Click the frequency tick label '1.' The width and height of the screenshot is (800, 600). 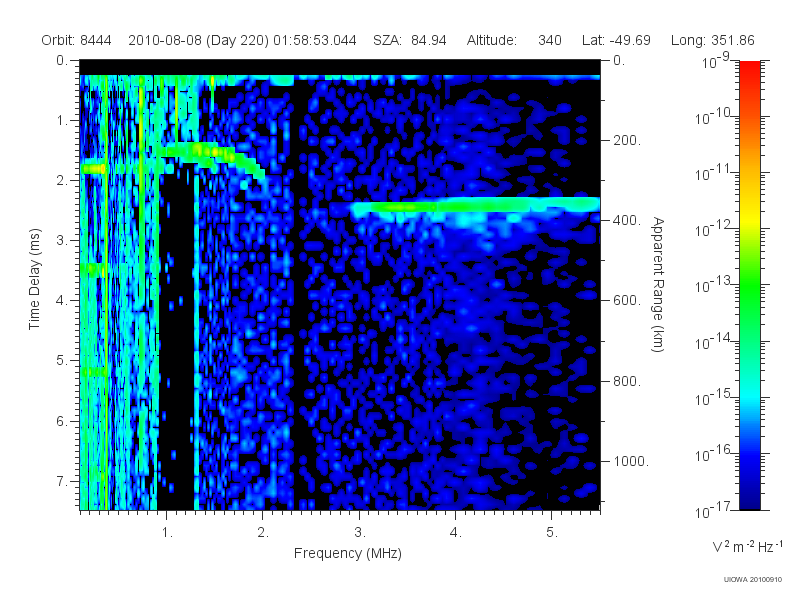[167, 532]
